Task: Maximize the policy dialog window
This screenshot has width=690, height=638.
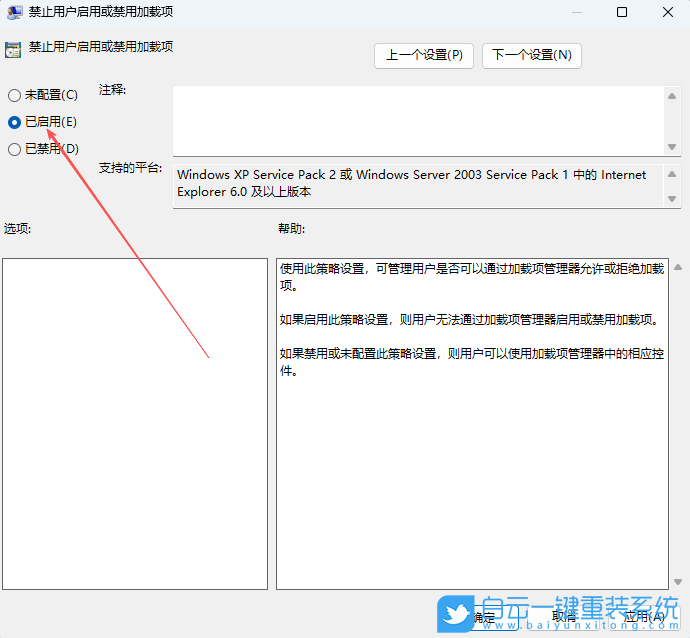Action: (622, 12)
